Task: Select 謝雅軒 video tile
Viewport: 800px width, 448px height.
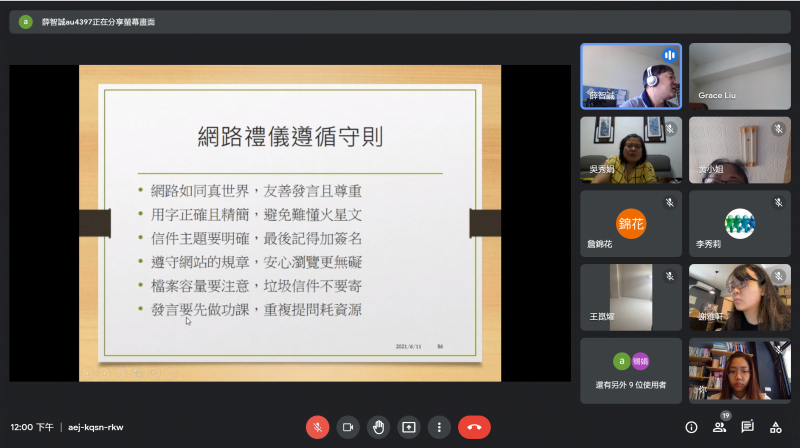Action: (x=740, y=297)
